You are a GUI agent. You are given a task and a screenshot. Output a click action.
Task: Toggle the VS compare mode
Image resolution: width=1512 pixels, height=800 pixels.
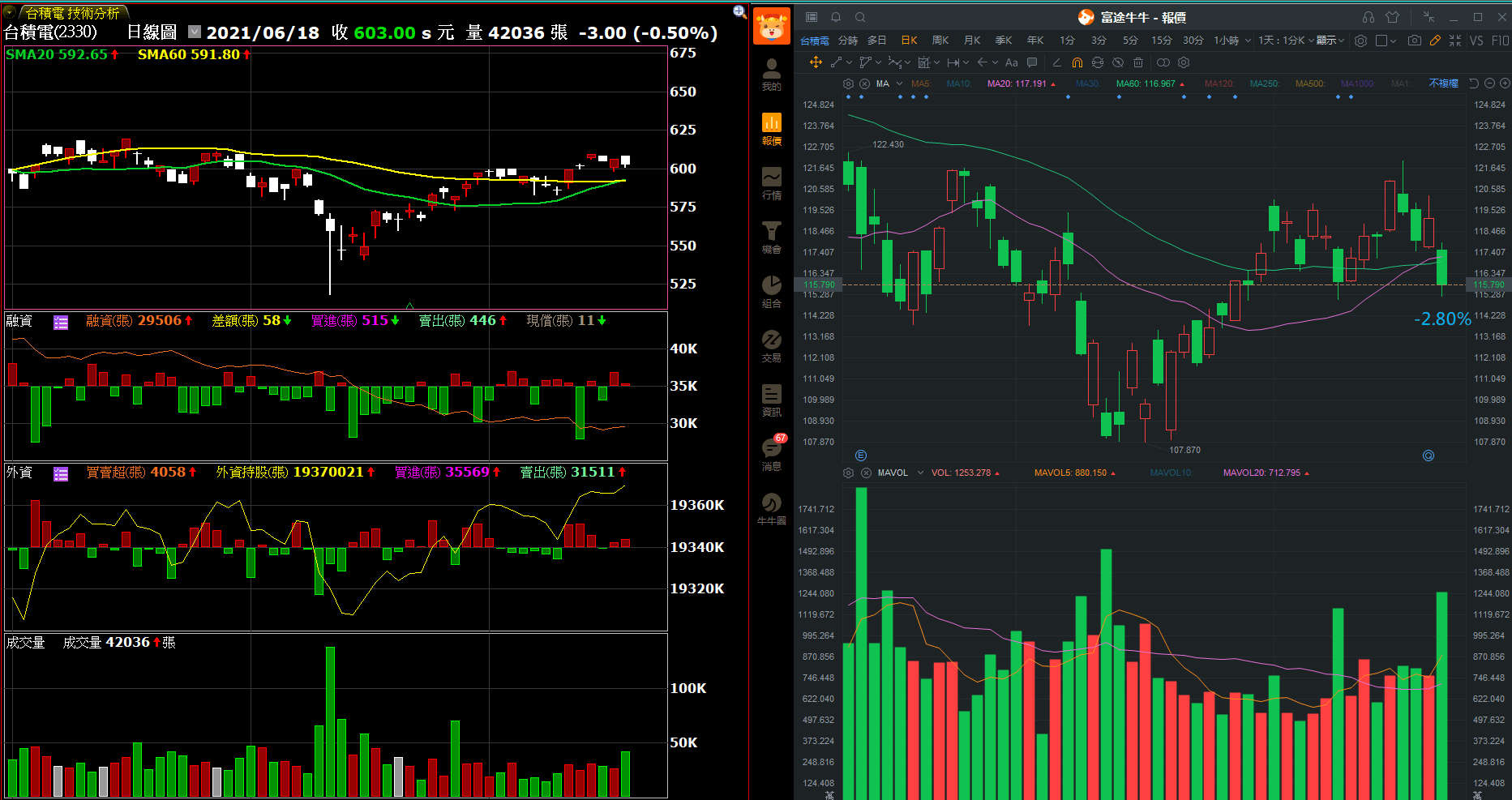coord(1476,40)
